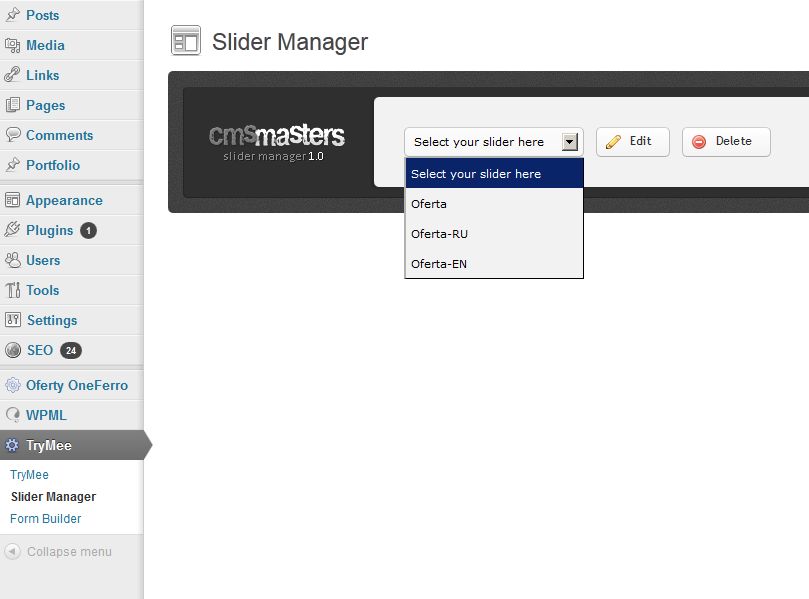
Task: Click the Delete button
Action: (726, 142)
